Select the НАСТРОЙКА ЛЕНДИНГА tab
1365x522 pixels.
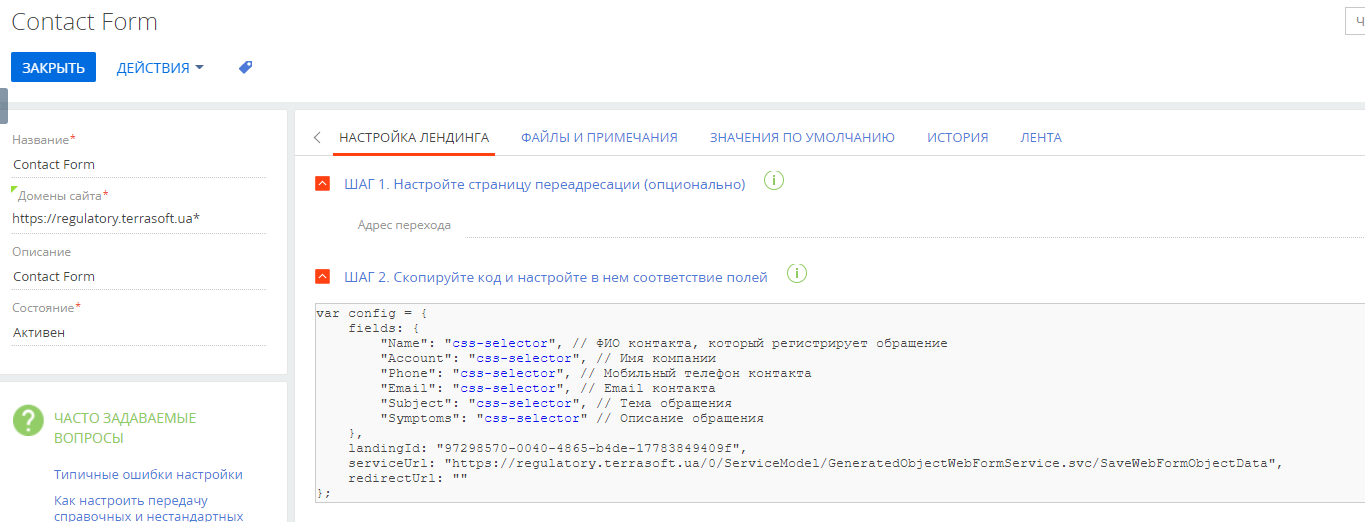[414, 138]
